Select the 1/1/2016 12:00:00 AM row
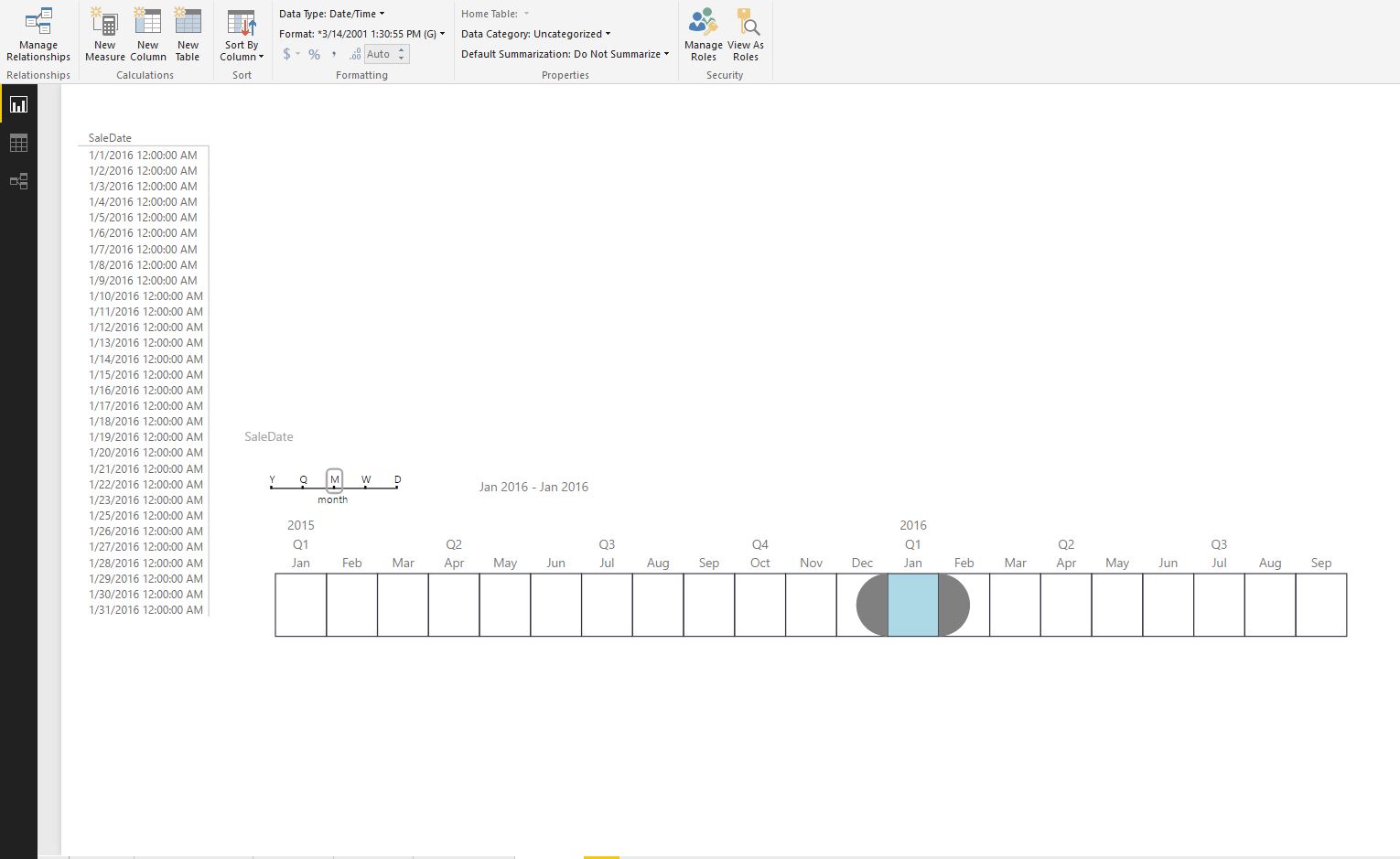 pyautogui.click(x=143, y=156)
